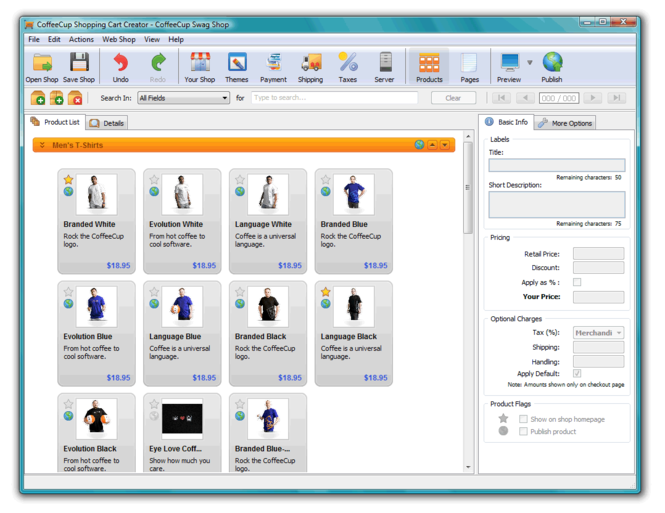
Task: Open the Actions menu
Action: pyautogui.click(x=81, y=39)
